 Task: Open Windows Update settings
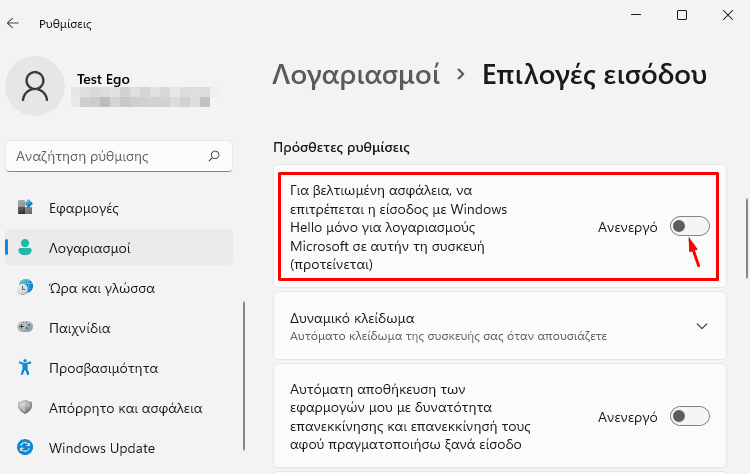pos(119,448)
